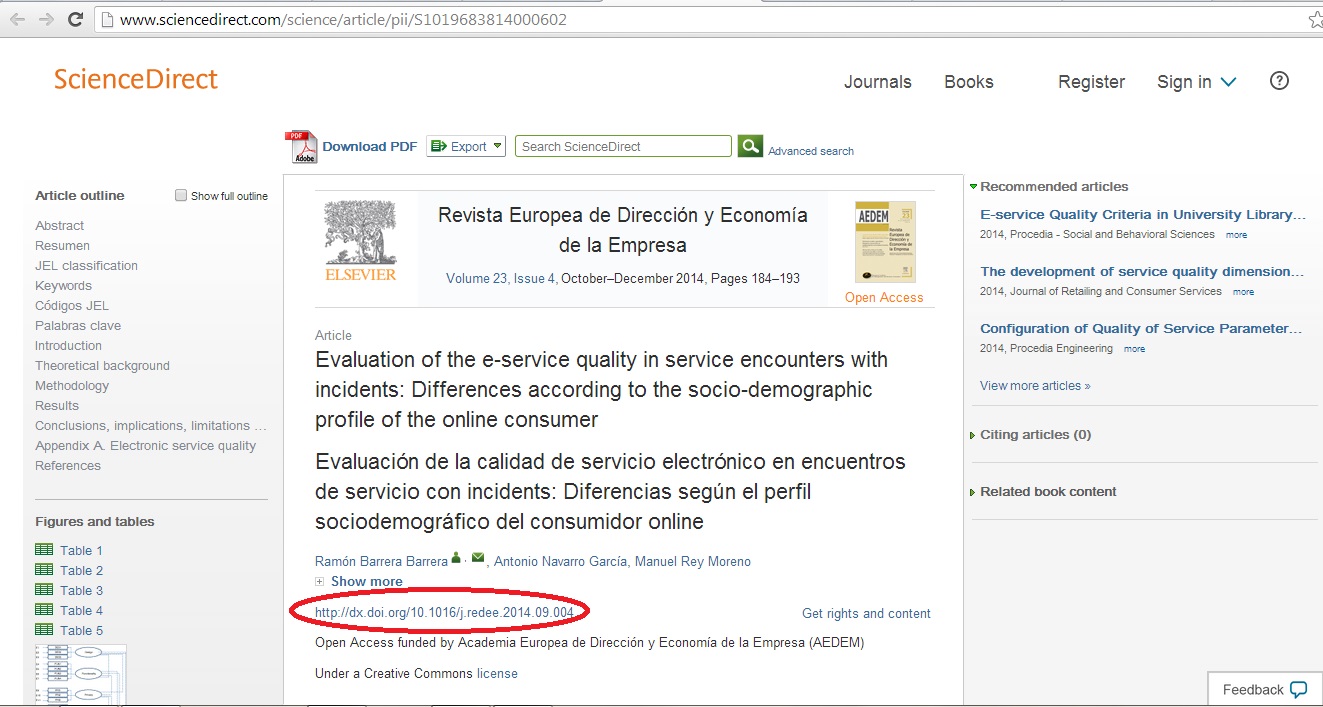Click the Table 5 grid icon
Viewport: 1323px width, 707px height.
[44, 630]
